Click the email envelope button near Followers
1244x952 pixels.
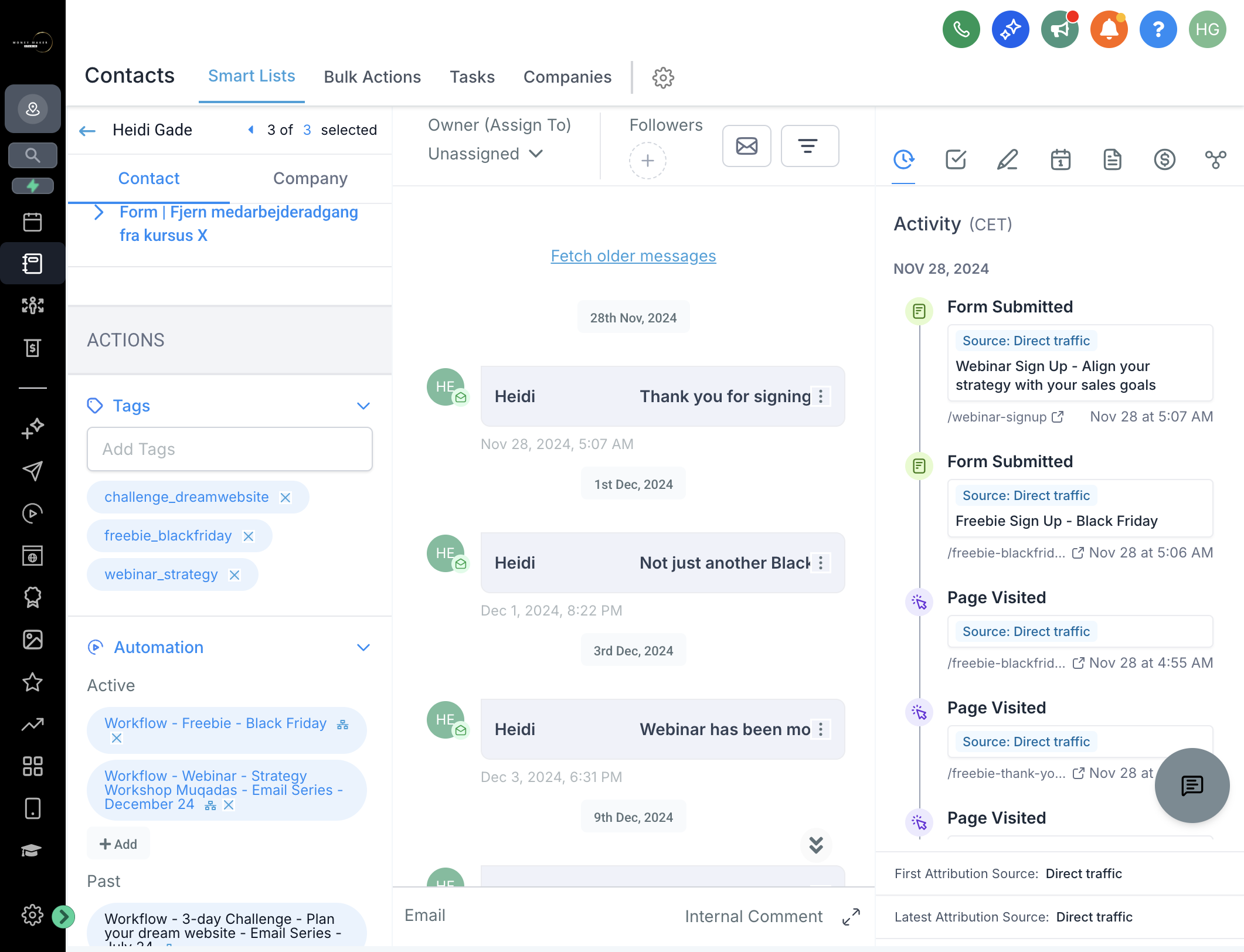(746, 146)
